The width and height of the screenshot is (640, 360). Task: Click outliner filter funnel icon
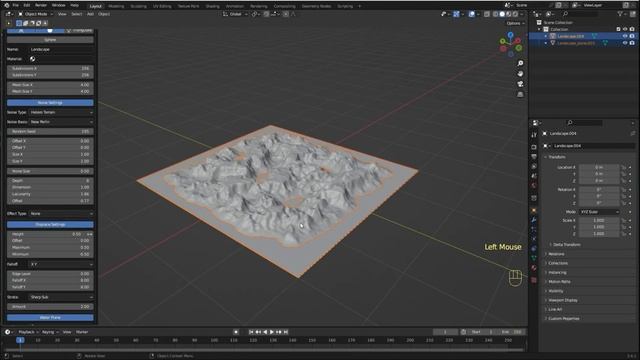[620, 14]
